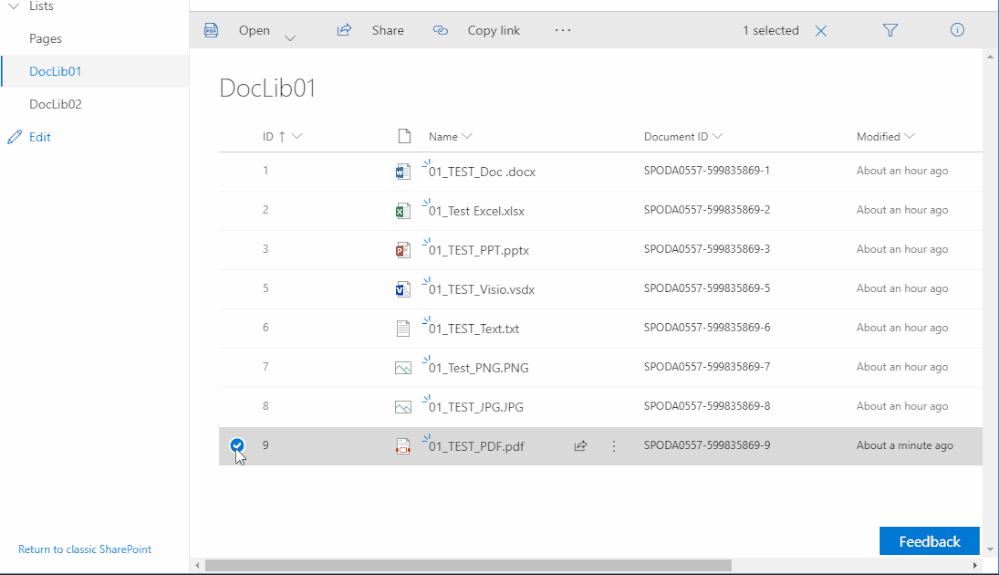
Task: Click Return to classic SharePoint
Action: tap(85, 549)
